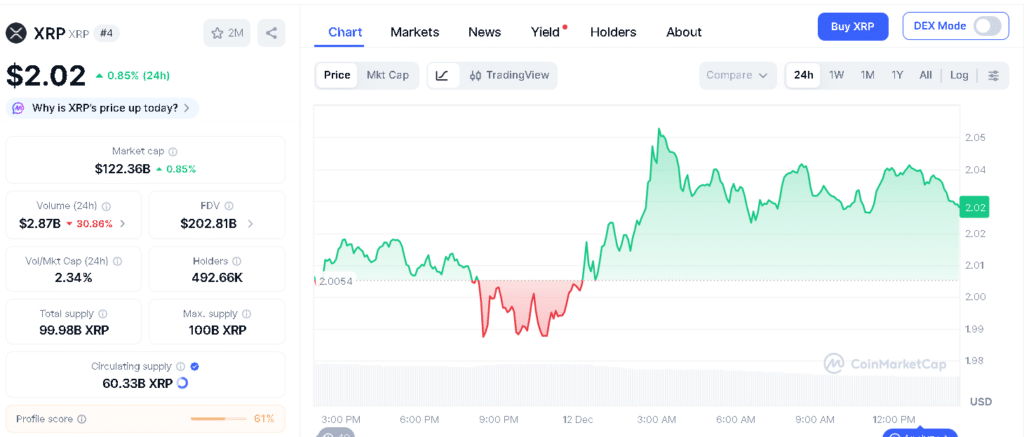
Task: Toggle the DEX Mode switch
Action: point(987,26)
